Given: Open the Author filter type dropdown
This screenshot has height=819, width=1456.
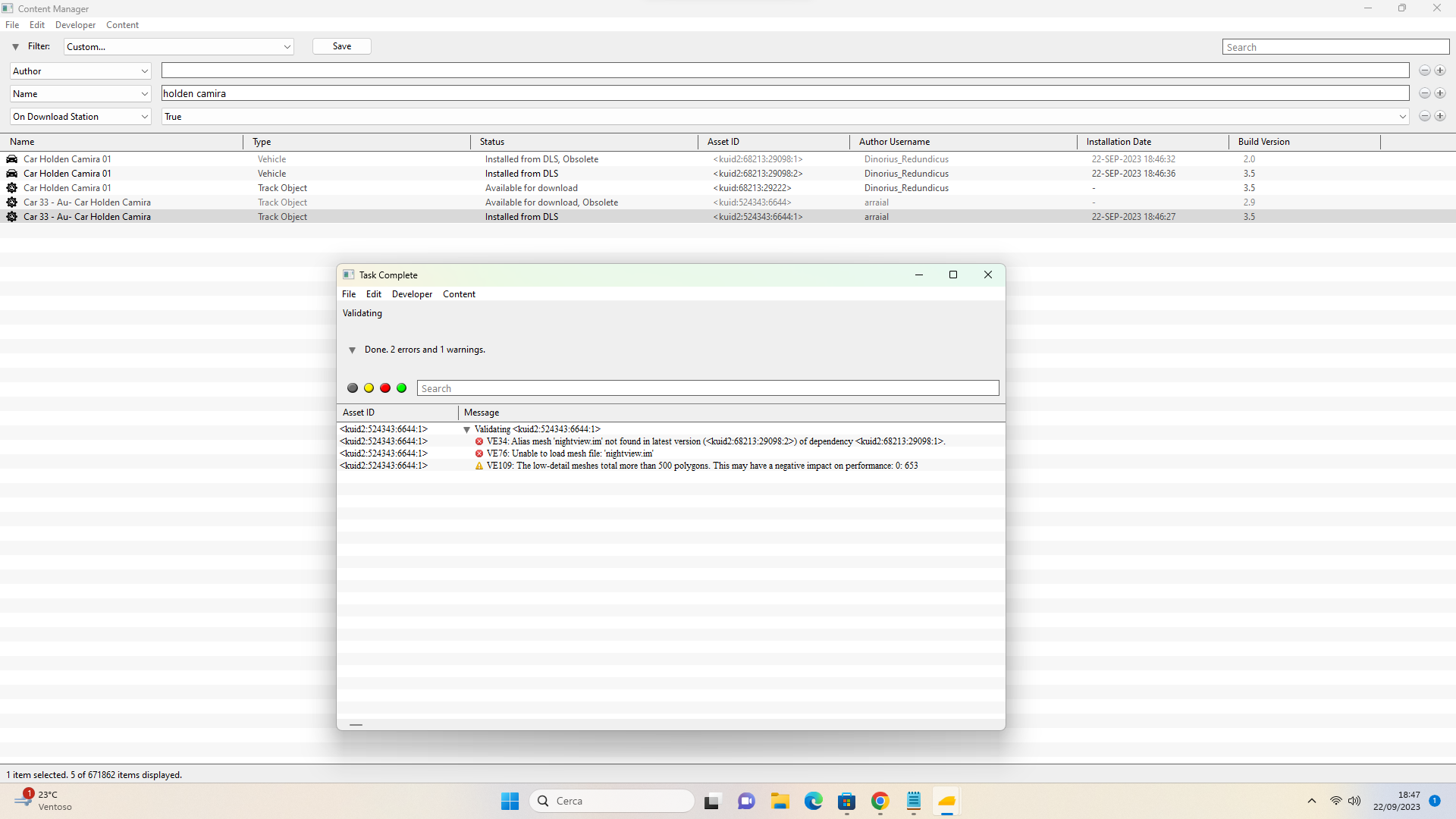Looking at the screenshot, I should point(80,71).
